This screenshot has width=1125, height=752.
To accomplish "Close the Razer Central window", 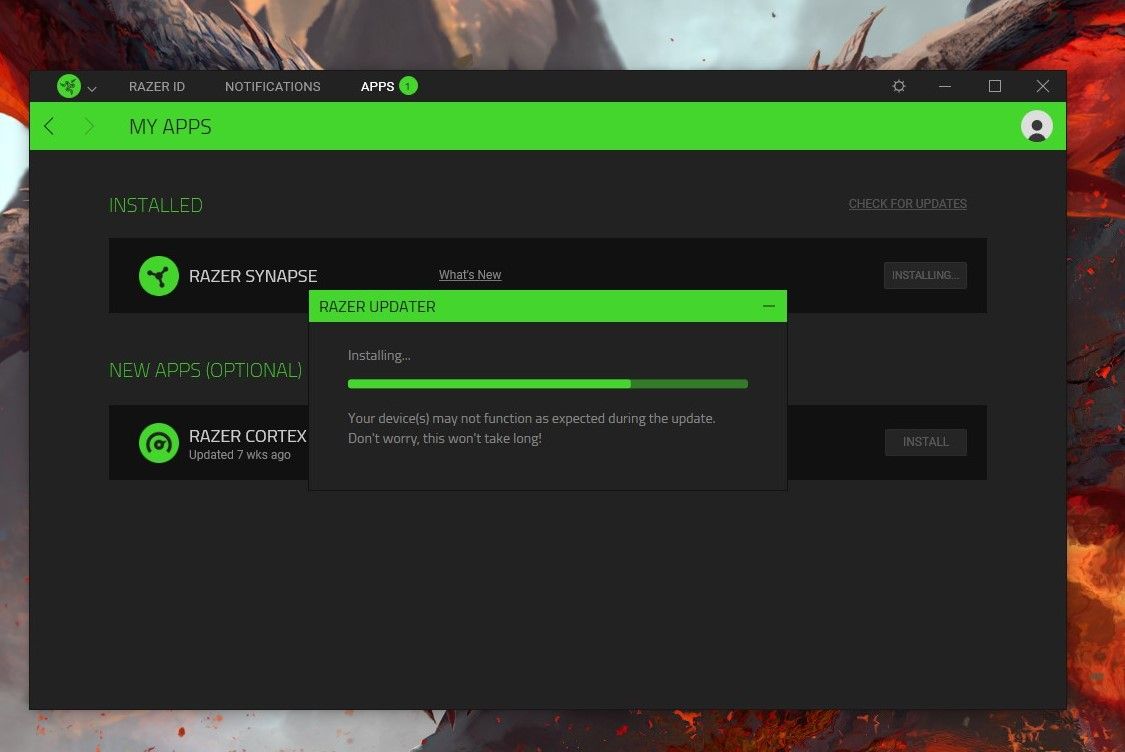I will [x=1042, y=86].
